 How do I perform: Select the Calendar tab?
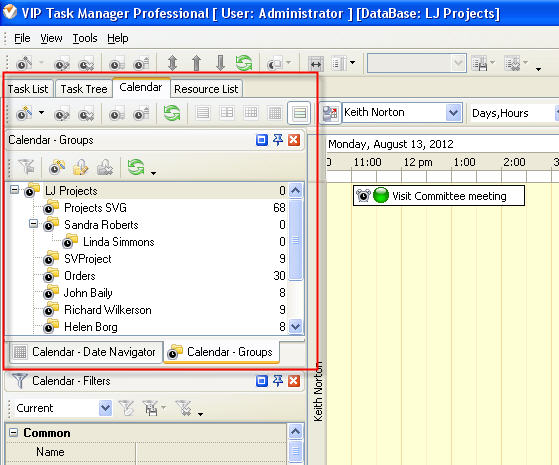tap(141, 87)
